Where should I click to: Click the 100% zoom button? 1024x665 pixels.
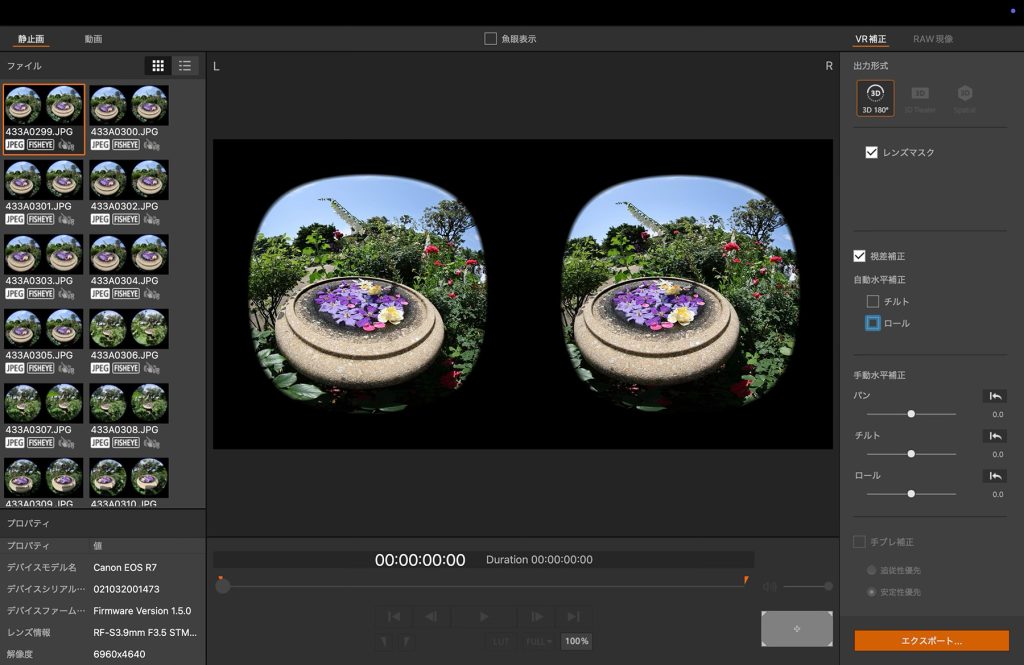click(x=576, y=641)
